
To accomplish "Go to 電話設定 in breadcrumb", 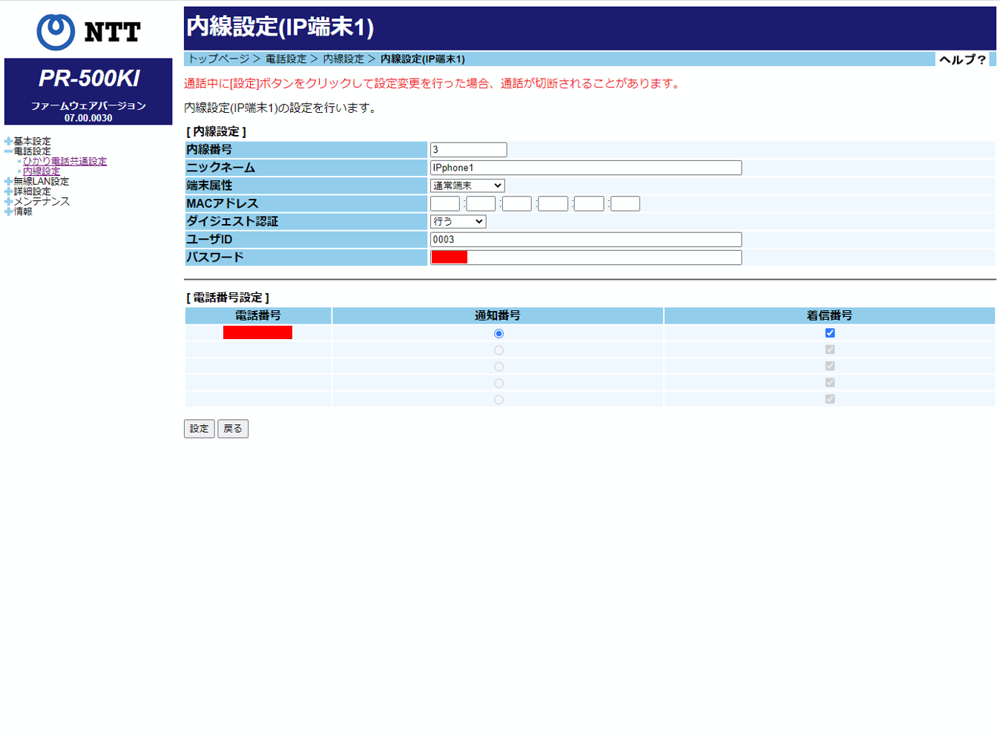I will (x=286, y=59).
